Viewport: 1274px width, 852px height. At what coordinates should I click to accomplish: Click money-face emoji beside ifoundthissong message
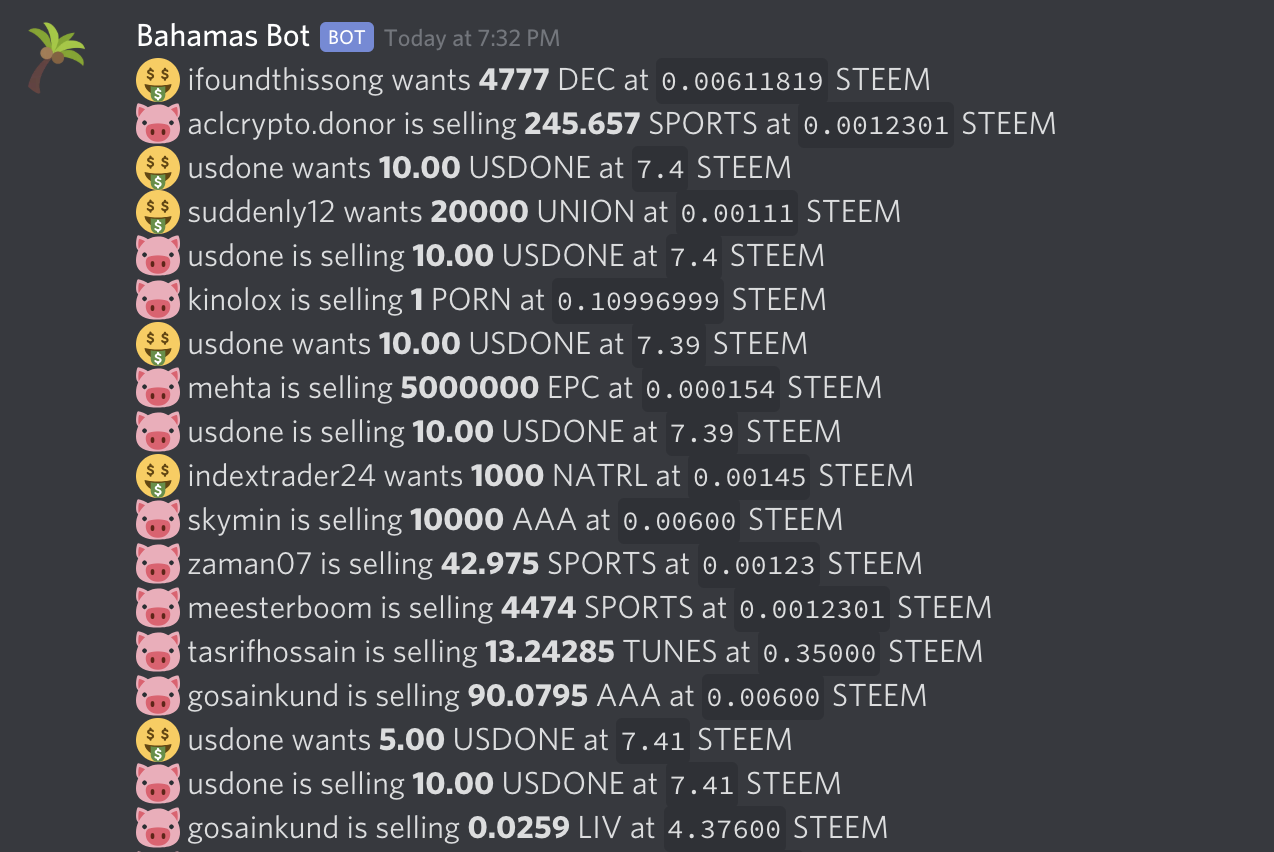point(157,80)
